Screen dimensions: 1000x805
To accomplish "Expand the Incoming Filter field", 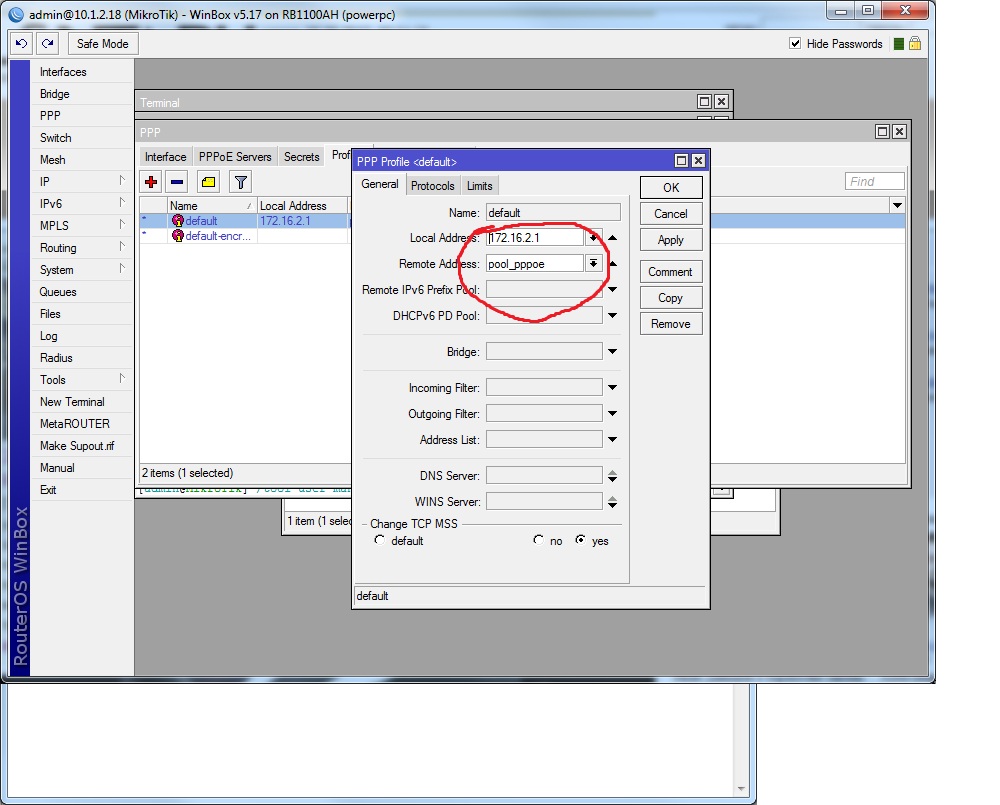I will [612, 388].
